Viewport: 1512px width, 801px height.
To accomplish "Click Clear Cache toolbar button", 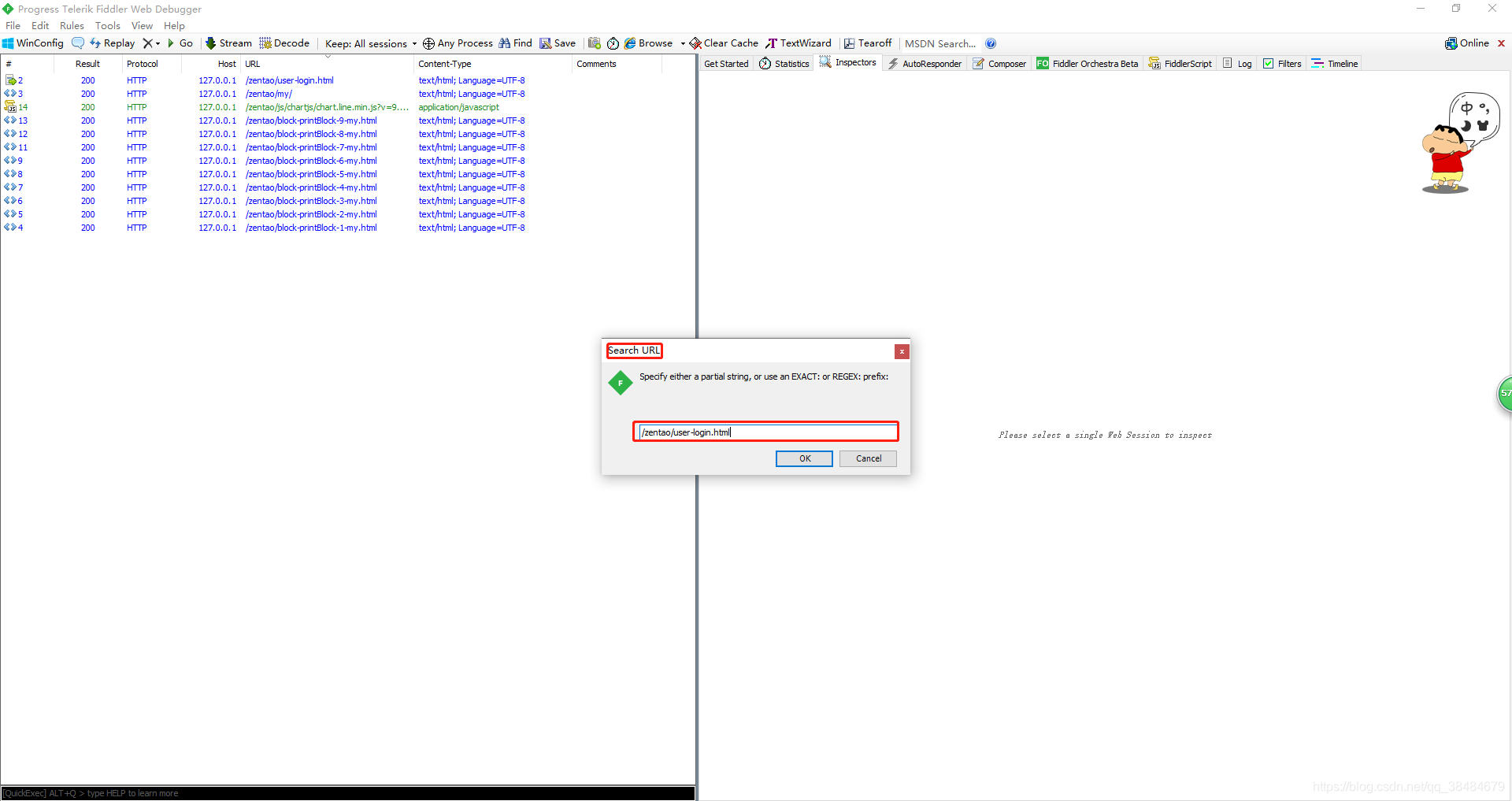I will (x=724, y=43).
